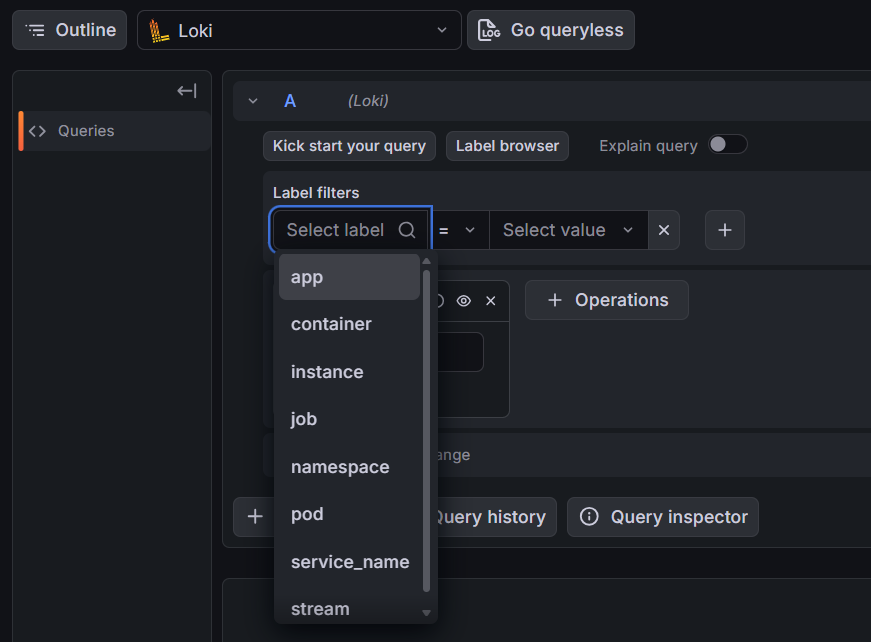Remove the label filter with X
This screenshot has width=871, height=642.
point(664,230)
